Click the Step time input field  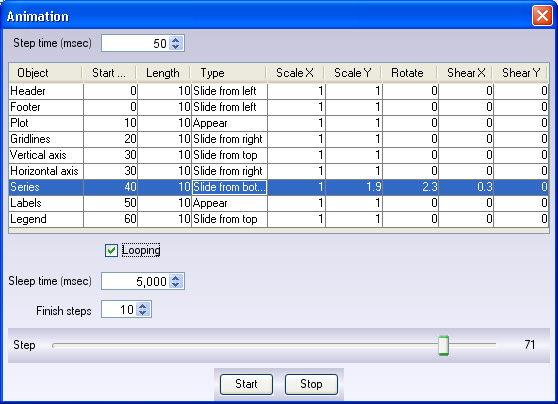(x=136, y=43)
